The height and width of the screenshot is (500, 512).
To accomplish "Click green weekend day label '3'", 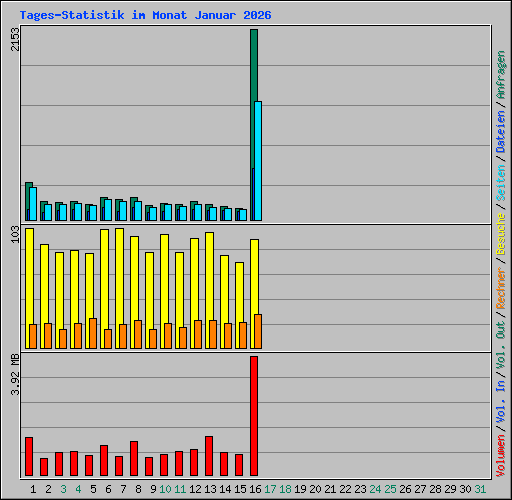I will click(63, 489).
